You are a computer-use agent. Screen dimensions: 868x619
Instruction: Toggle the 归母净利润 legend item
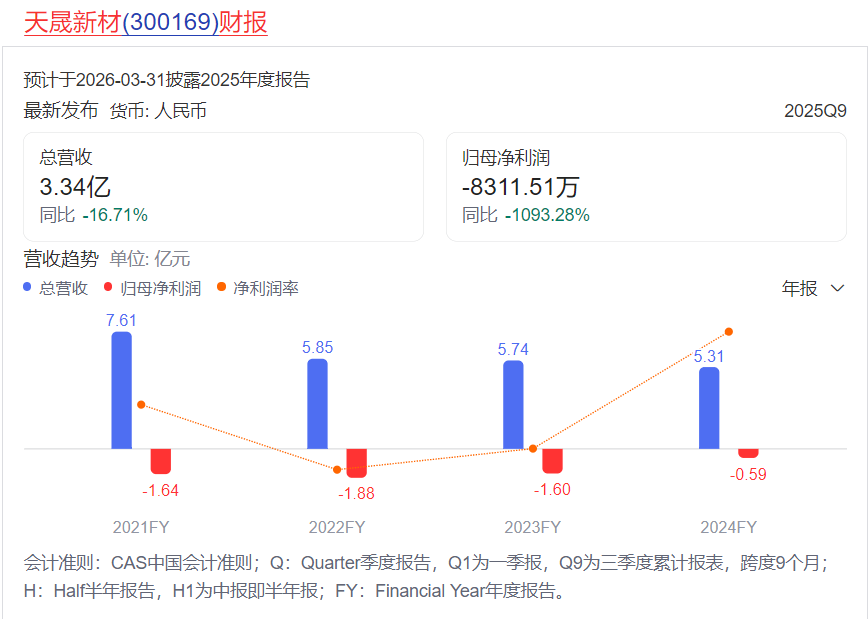pos(153,288)
